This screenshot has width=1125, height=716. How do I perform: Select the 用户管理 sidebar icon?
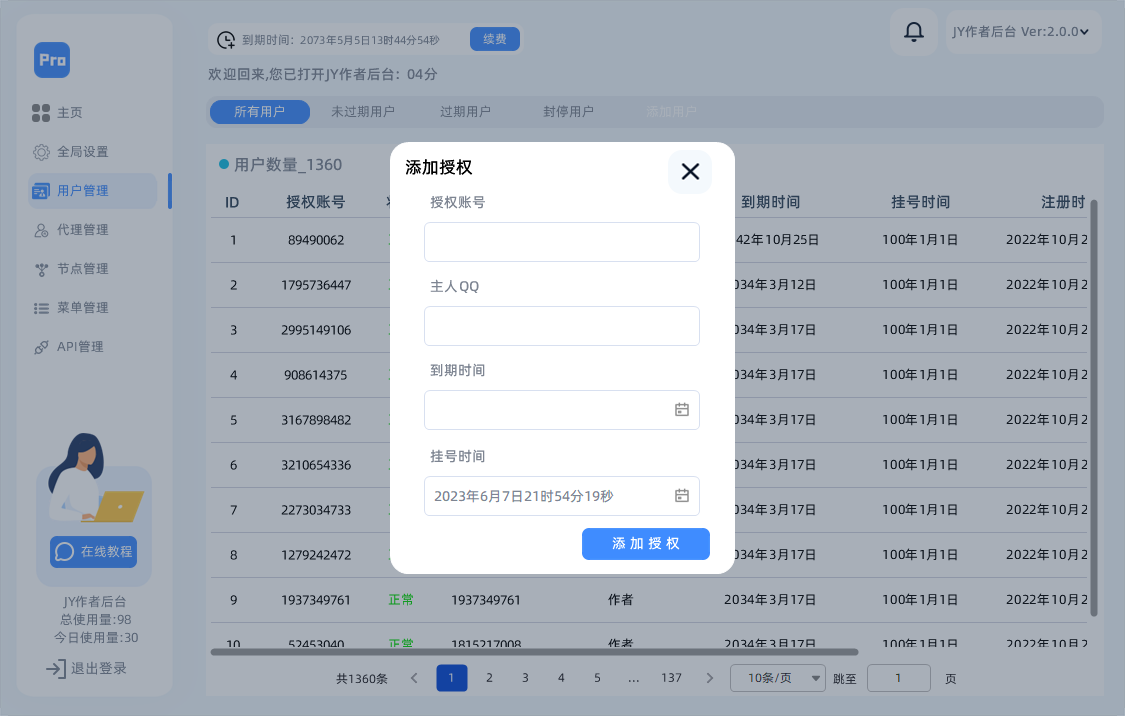tap(40, 190)
